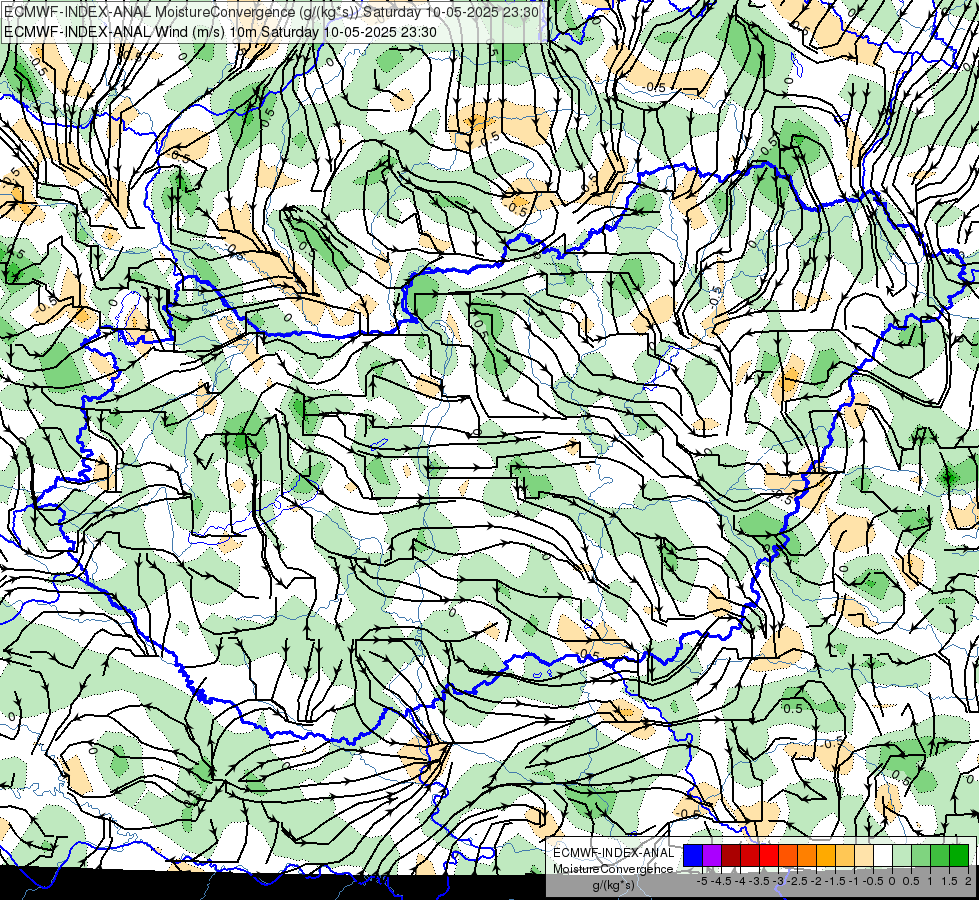The image size is (979, 900).
Task: Click the MoistureConvergence label in the legend box
Action: (x=613, y=869)
